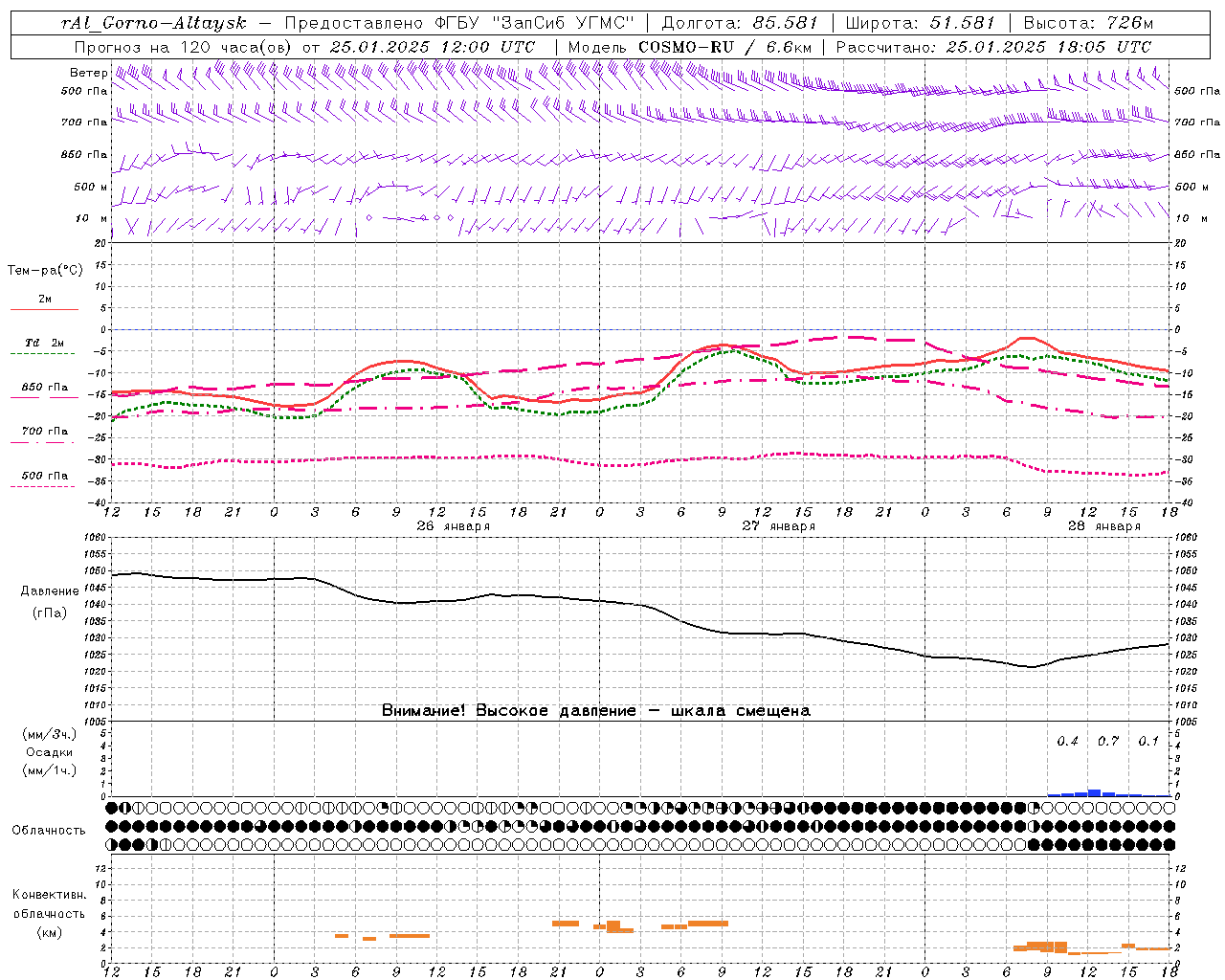Click the dashed line sample under 'Td 2м'
This screenshot has height=980, width=1225.
coord(44,354)
